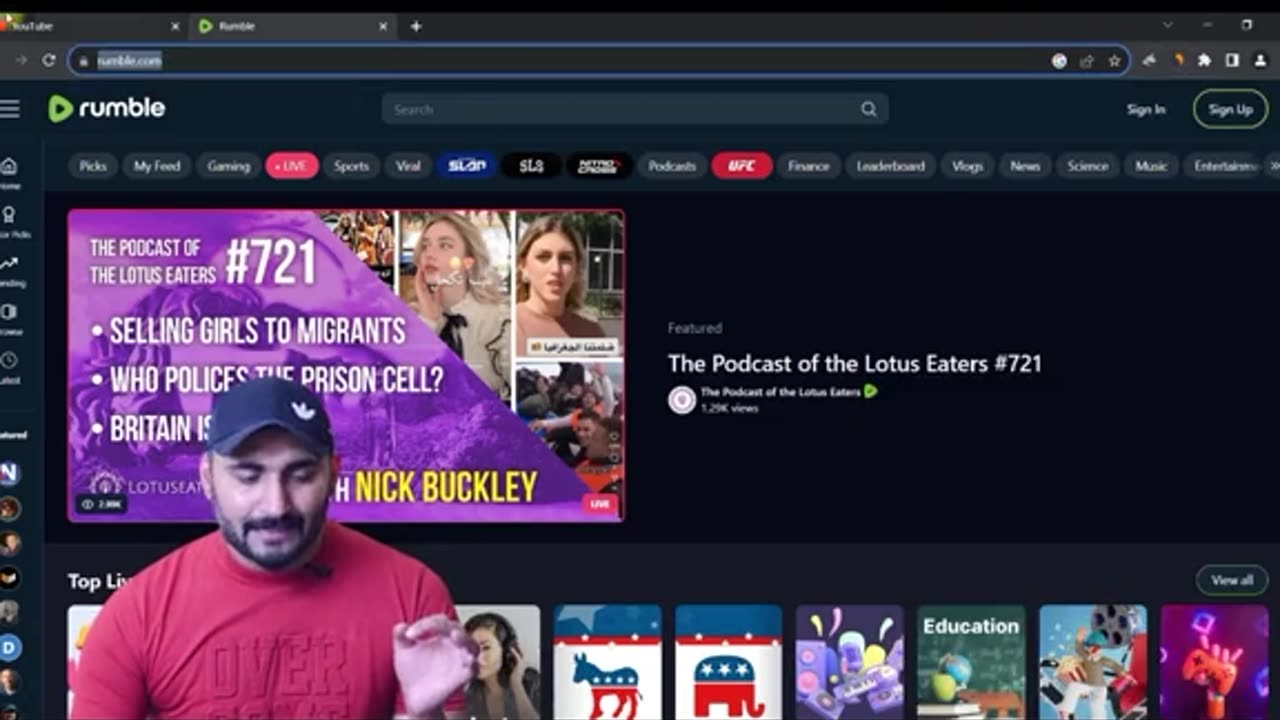Click the browser forward arrow
The image size is (1280, 720).
pos(20,60)
